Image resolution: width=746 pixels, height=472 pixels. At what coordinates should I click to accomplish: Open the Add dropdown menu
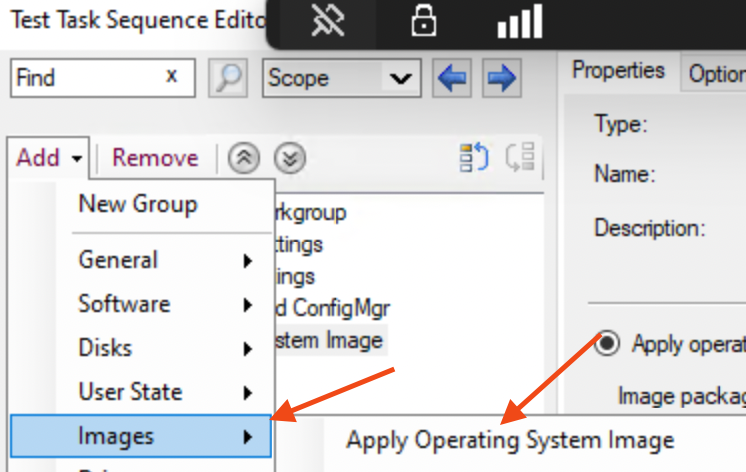point(49,158)
